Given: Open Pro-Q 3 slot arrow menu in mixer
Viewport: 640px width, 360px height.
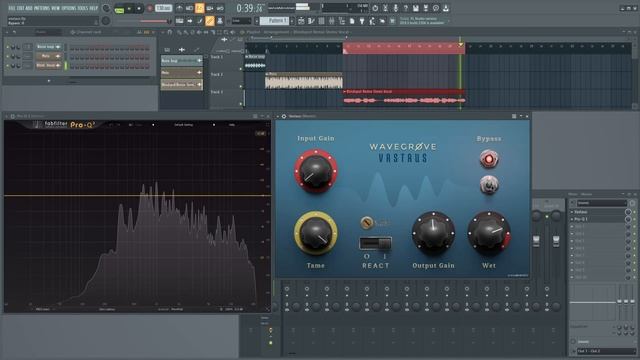Looking at the screenshot, I should (572, 219).
